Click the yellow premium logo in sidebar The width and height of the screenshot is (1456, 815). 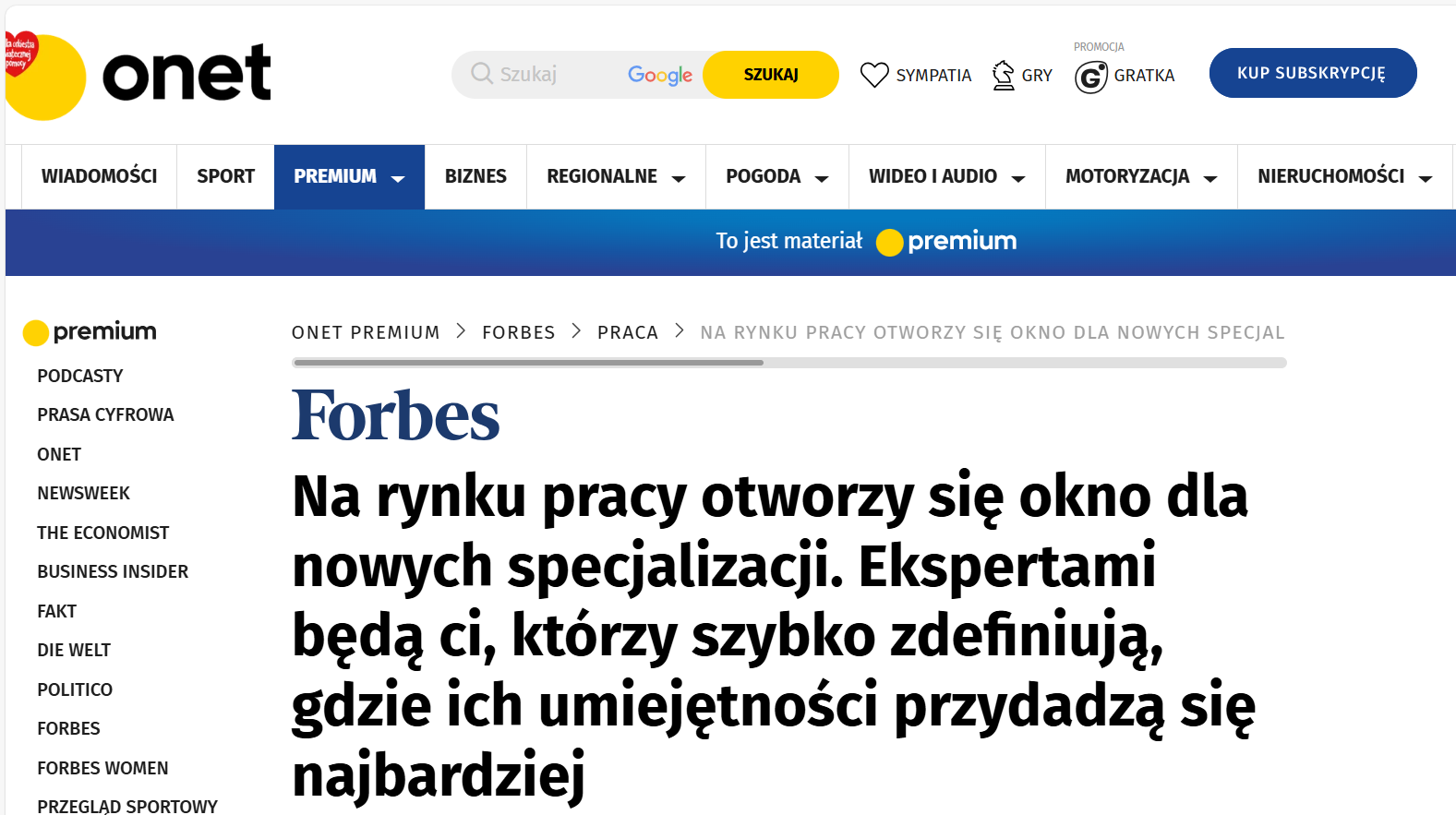tap(90, 331)
